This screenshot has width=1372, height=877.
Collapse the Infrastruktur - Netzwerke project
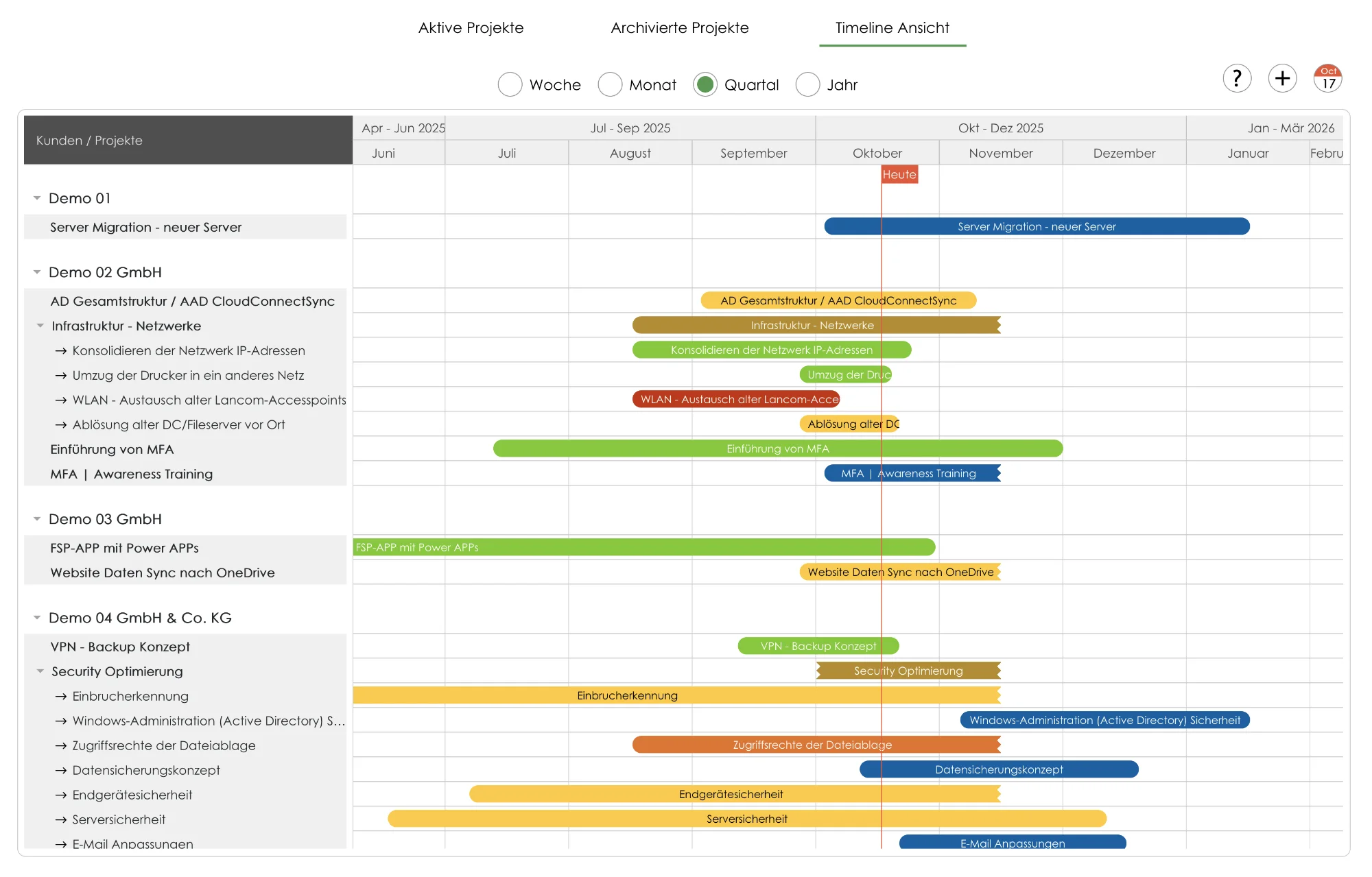40,326
